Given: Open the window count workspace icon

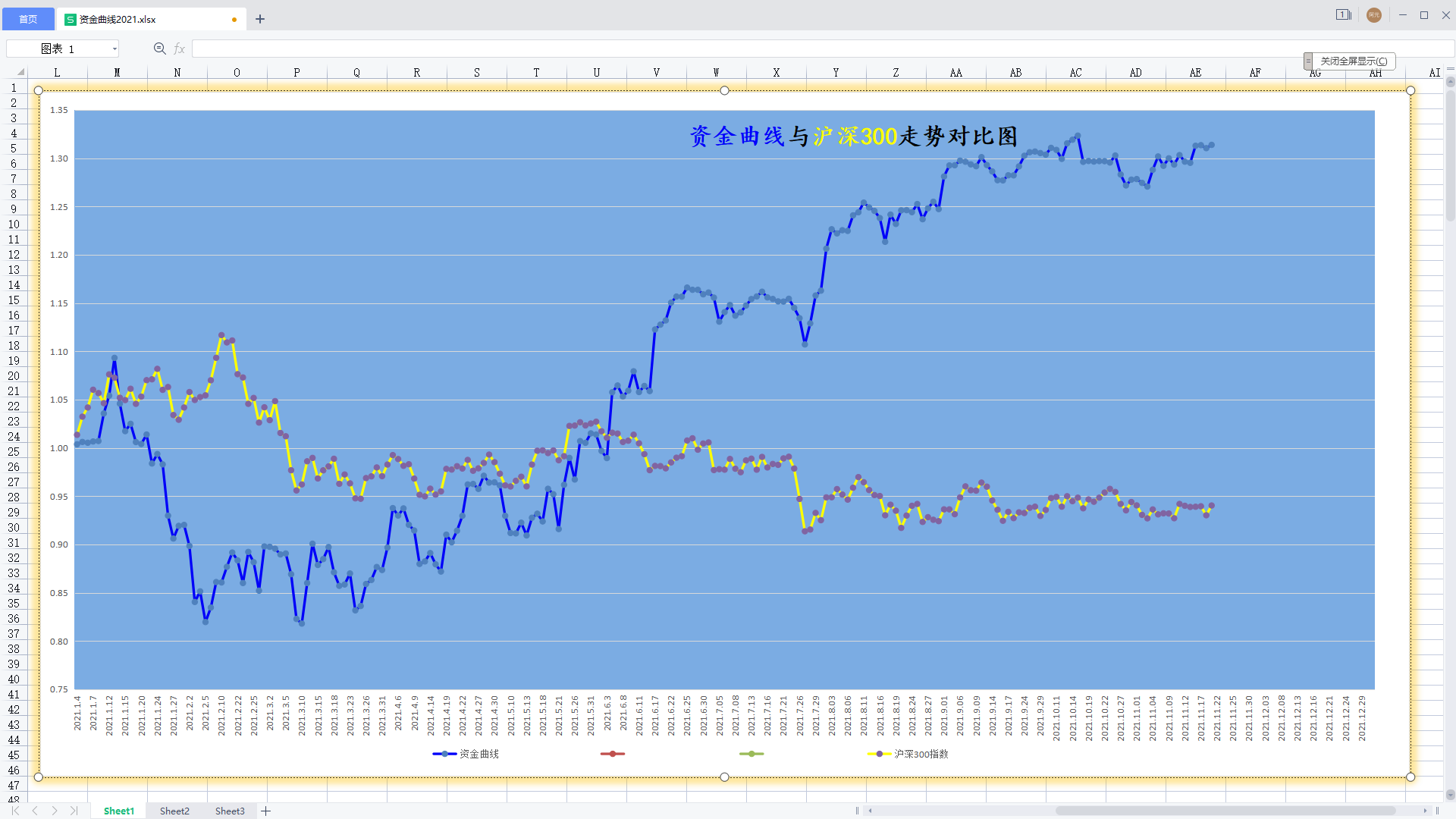Looking at the screenshot, I should point(1343,14).
